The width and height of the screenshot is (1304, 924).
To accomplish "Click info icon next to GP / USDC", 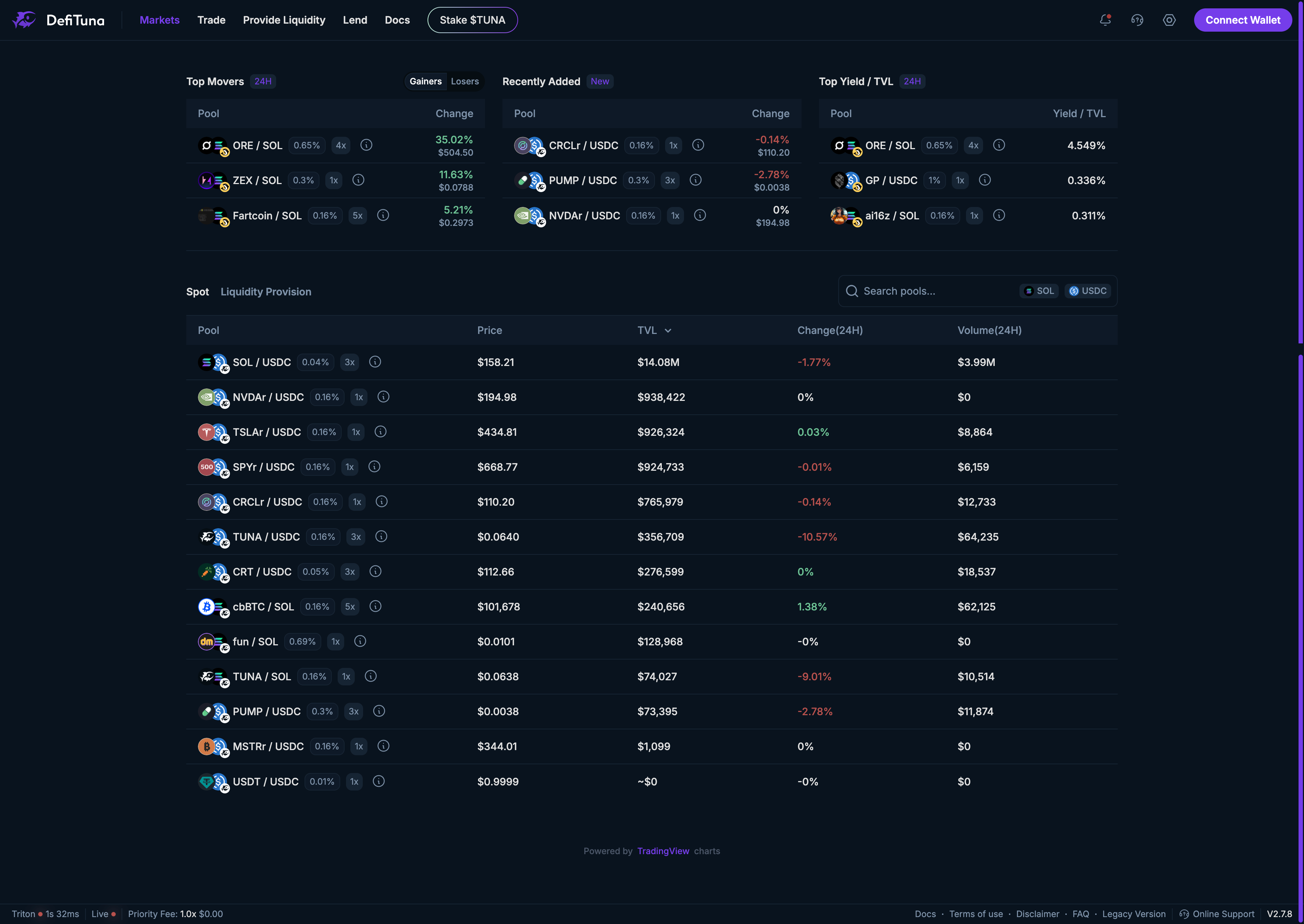I will [x=985, y=180].
